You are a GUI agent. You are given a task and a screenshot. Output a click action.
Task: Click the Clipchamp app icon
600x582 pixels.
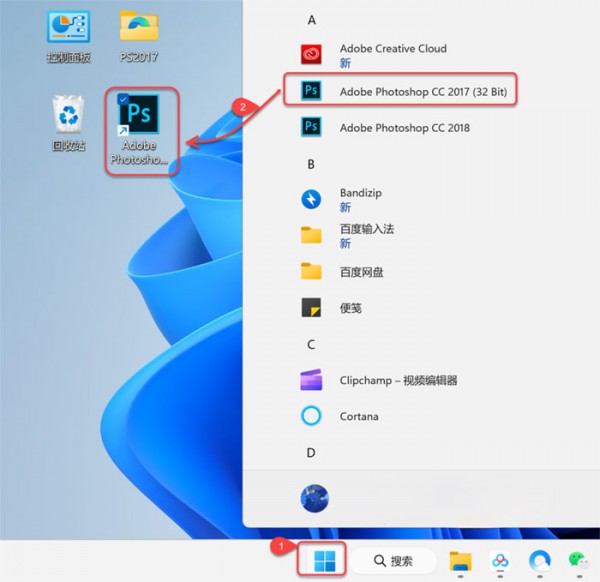tap(311, 380)
